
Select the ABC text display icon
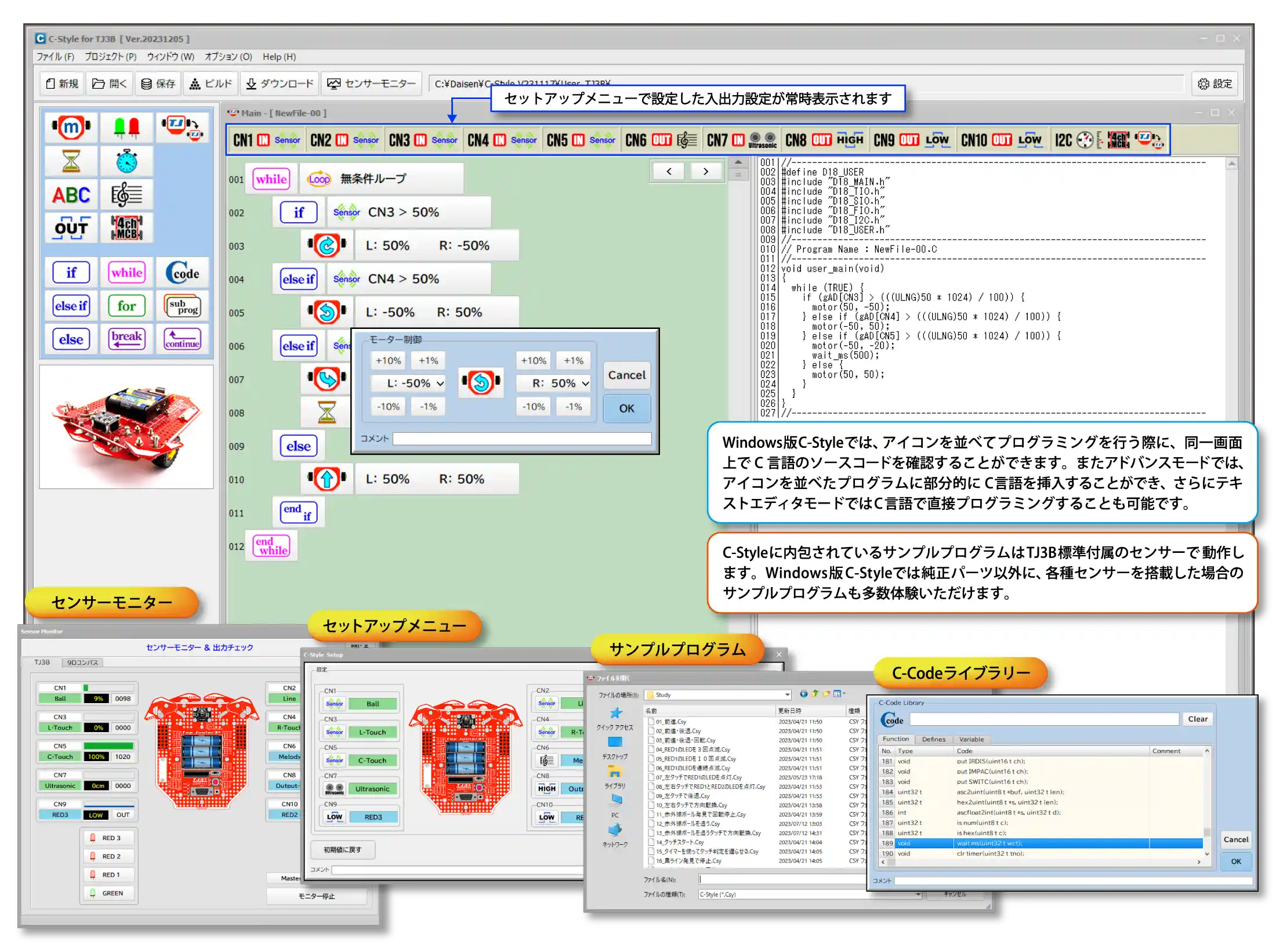pos(71,194)
